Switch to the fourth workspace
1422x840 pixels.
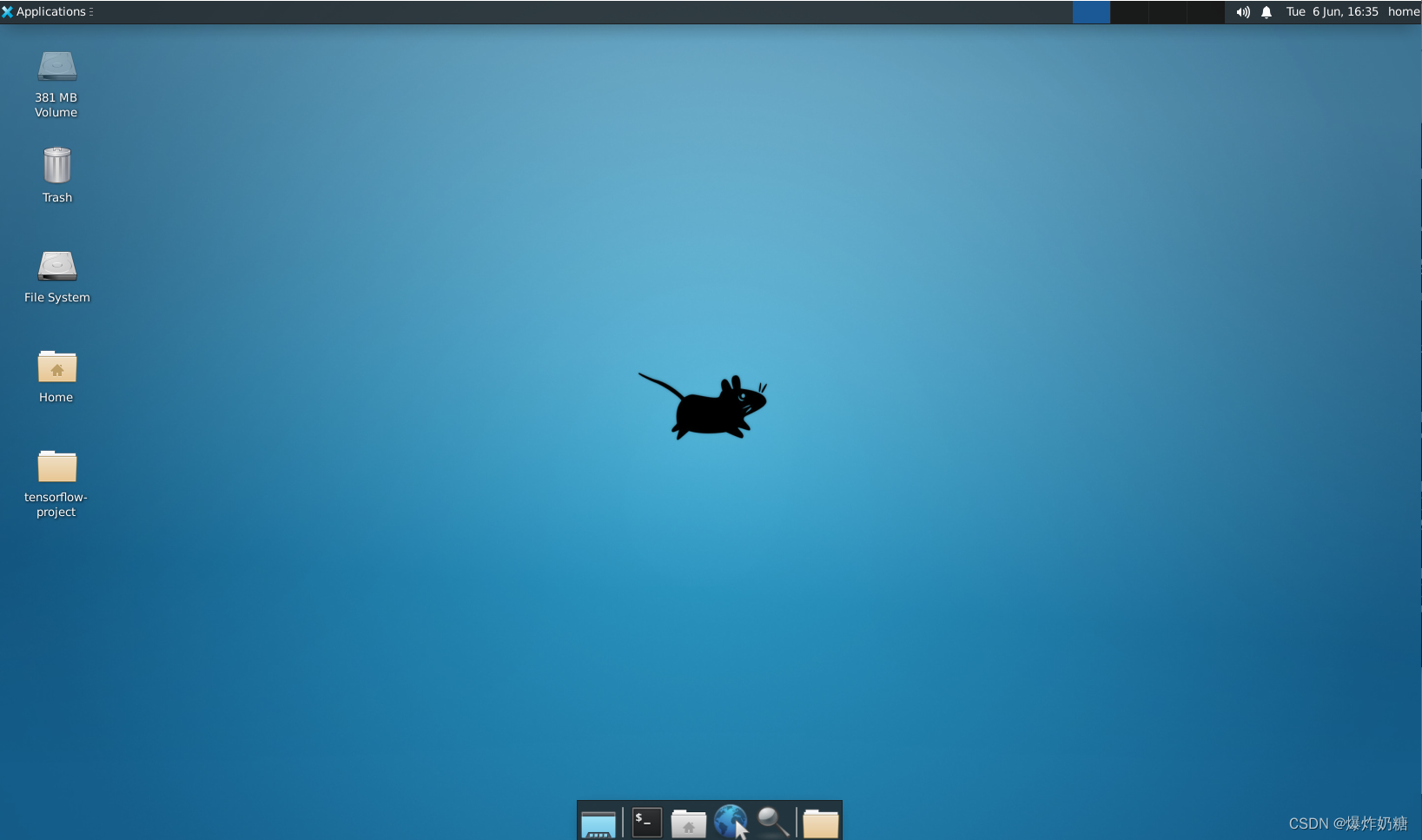coord(1206,12)
